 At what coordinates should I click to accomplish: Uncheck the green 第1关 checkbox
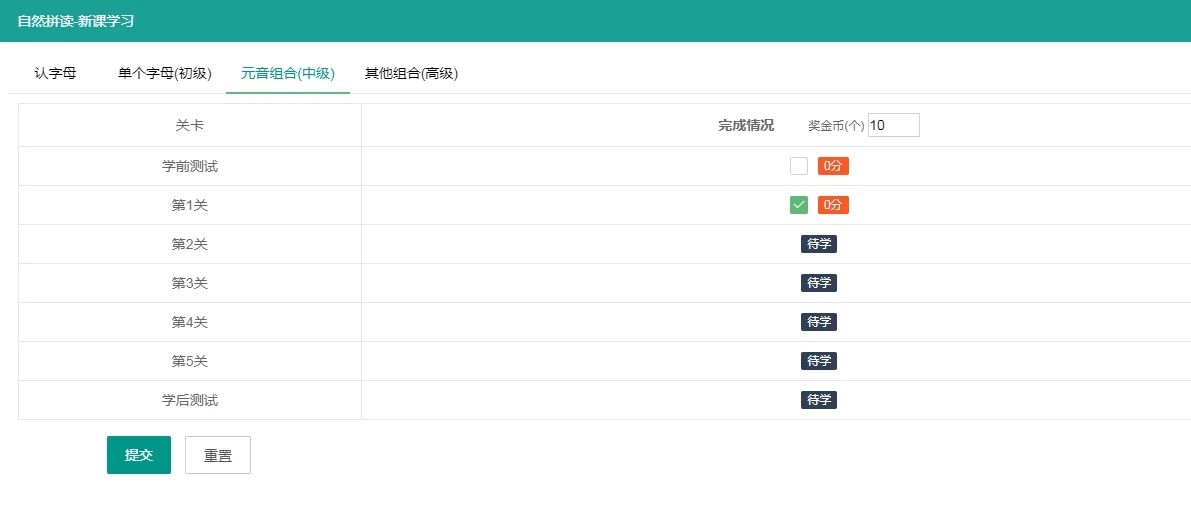(x=798, y=205)
